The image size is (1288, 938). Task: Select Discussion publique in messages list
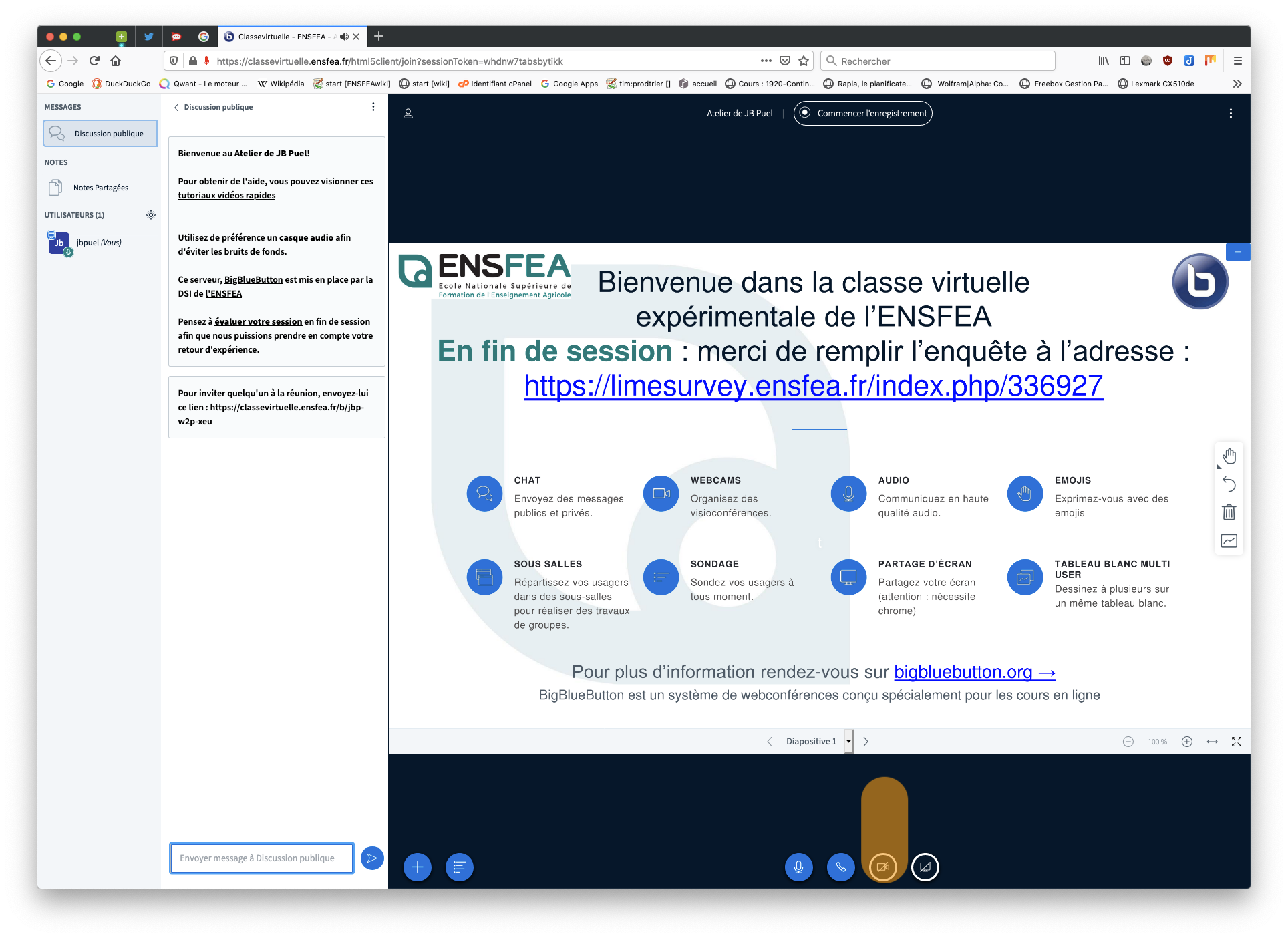click(100, 134)
